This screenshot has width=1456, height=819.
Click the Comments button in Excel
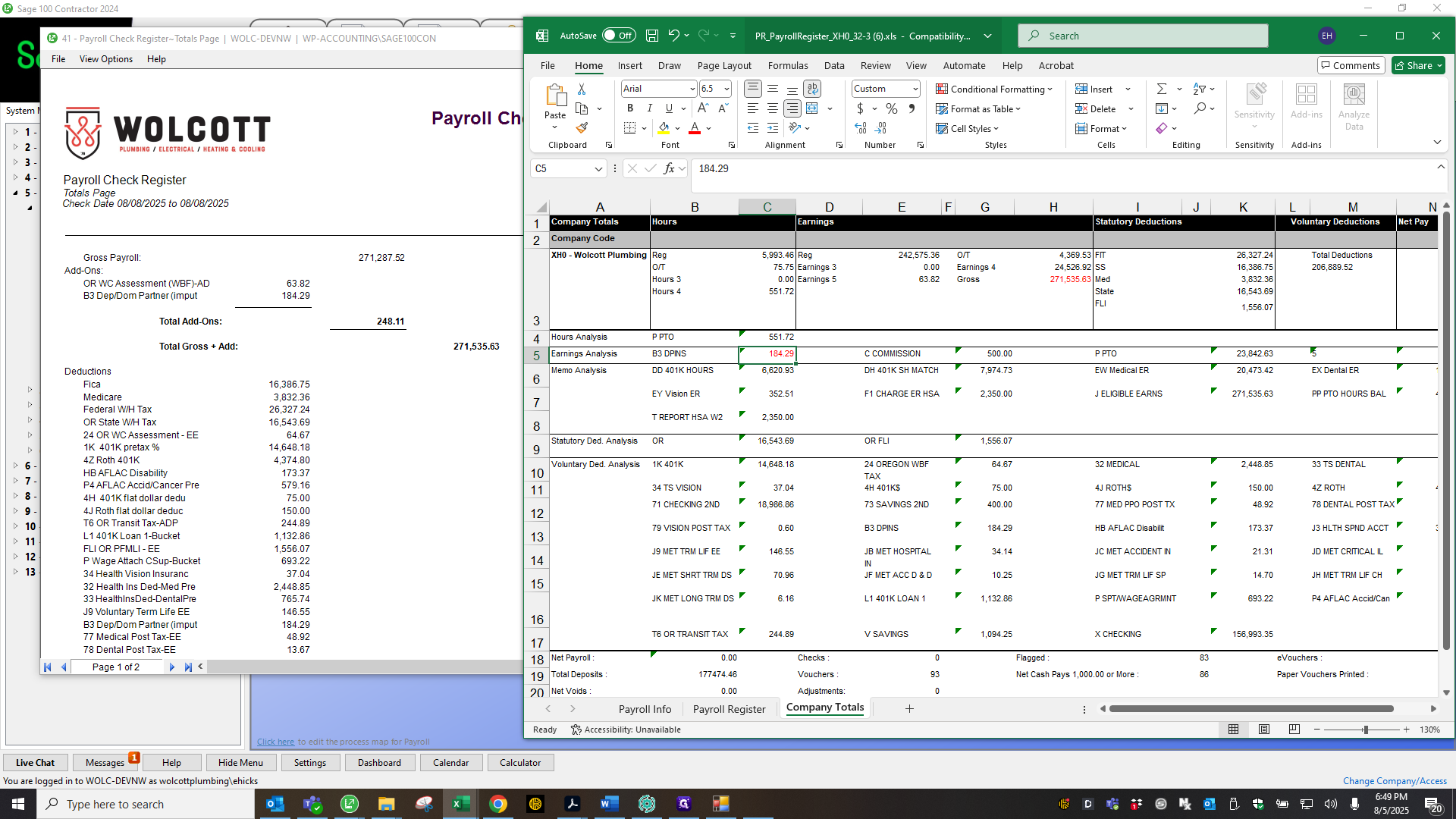pos(1351,65)
